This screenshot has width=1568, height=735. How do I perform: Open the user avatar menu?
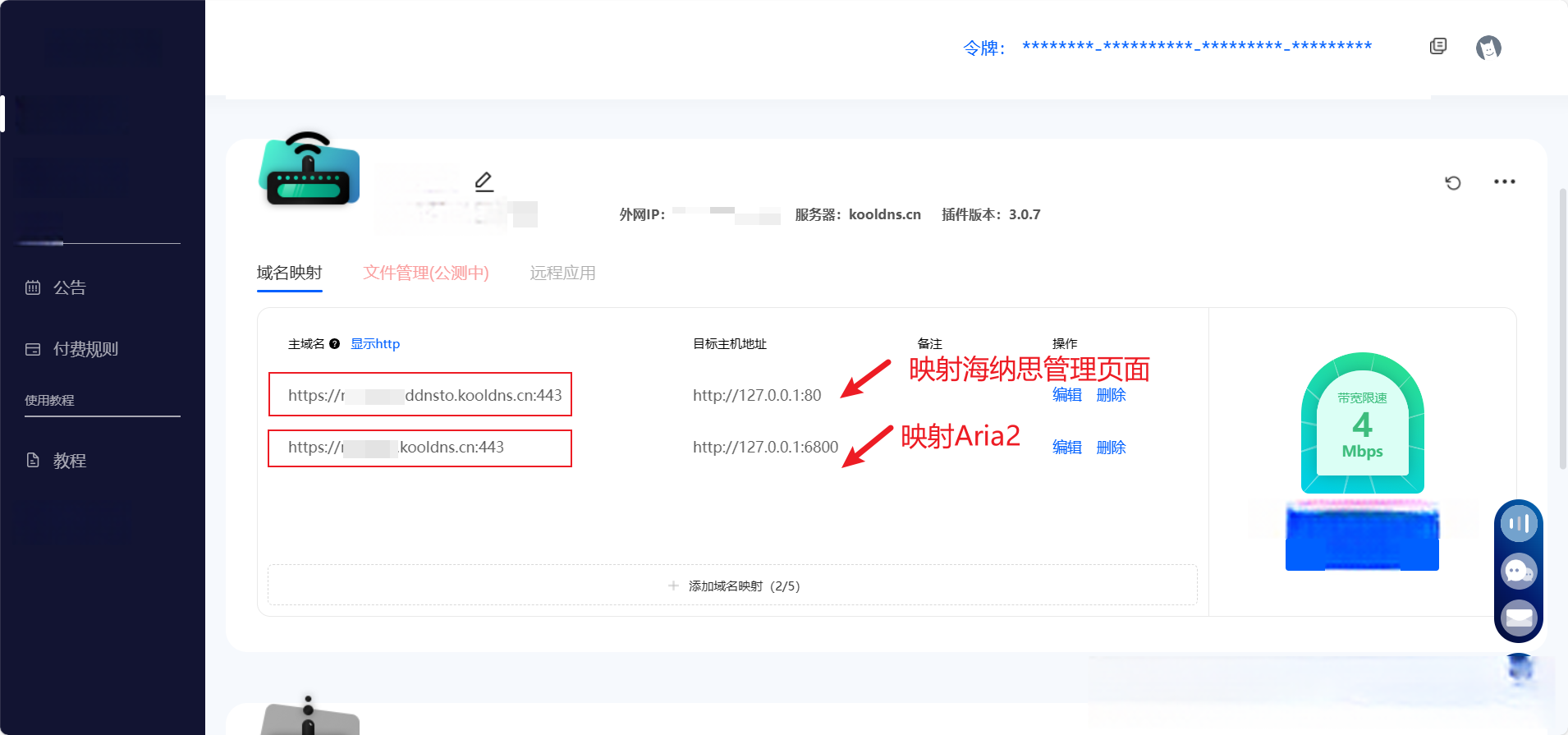pos(1488,48)
